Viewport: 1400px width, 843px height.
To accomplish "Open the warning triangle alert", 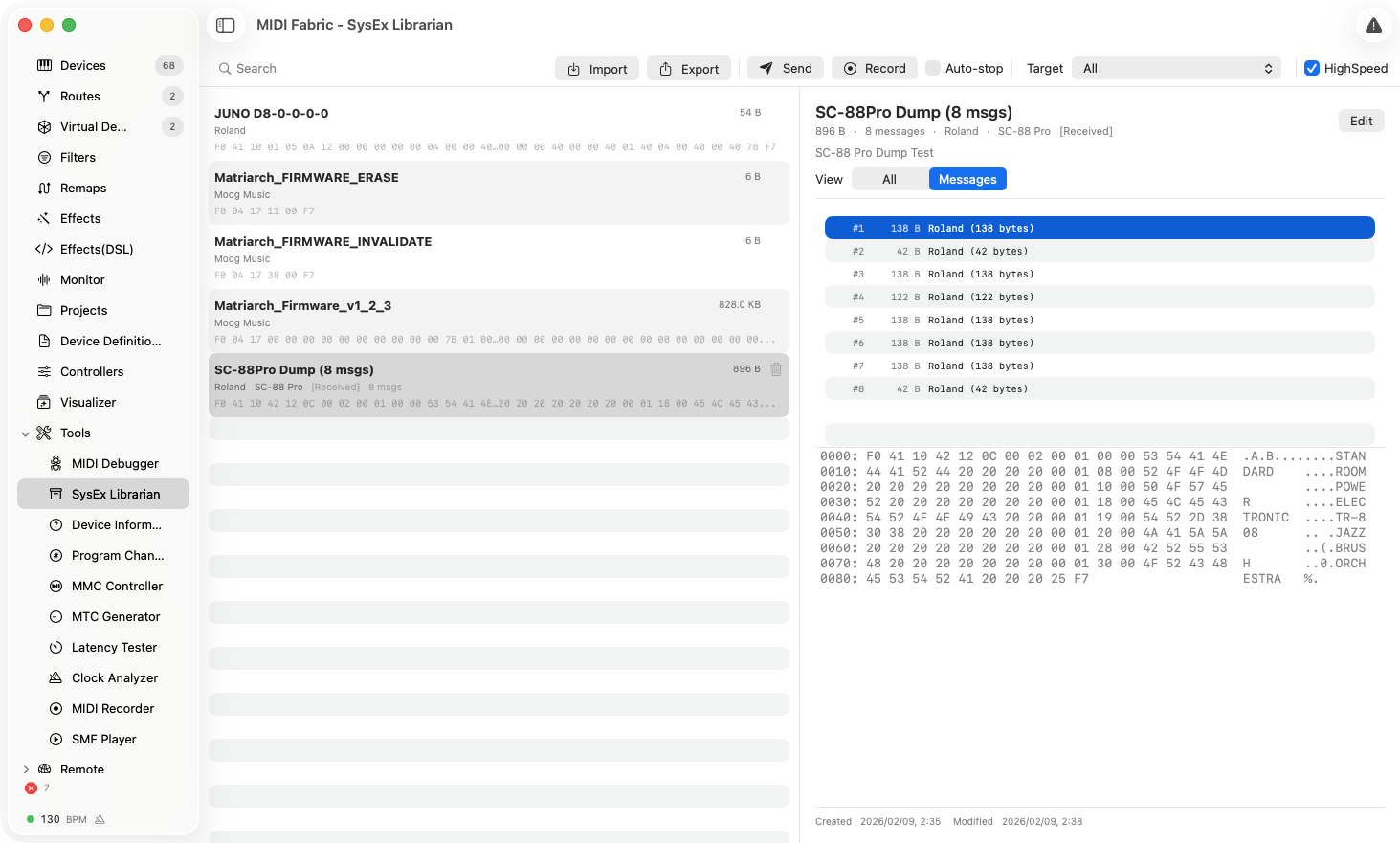I will tap(1373, 25).
